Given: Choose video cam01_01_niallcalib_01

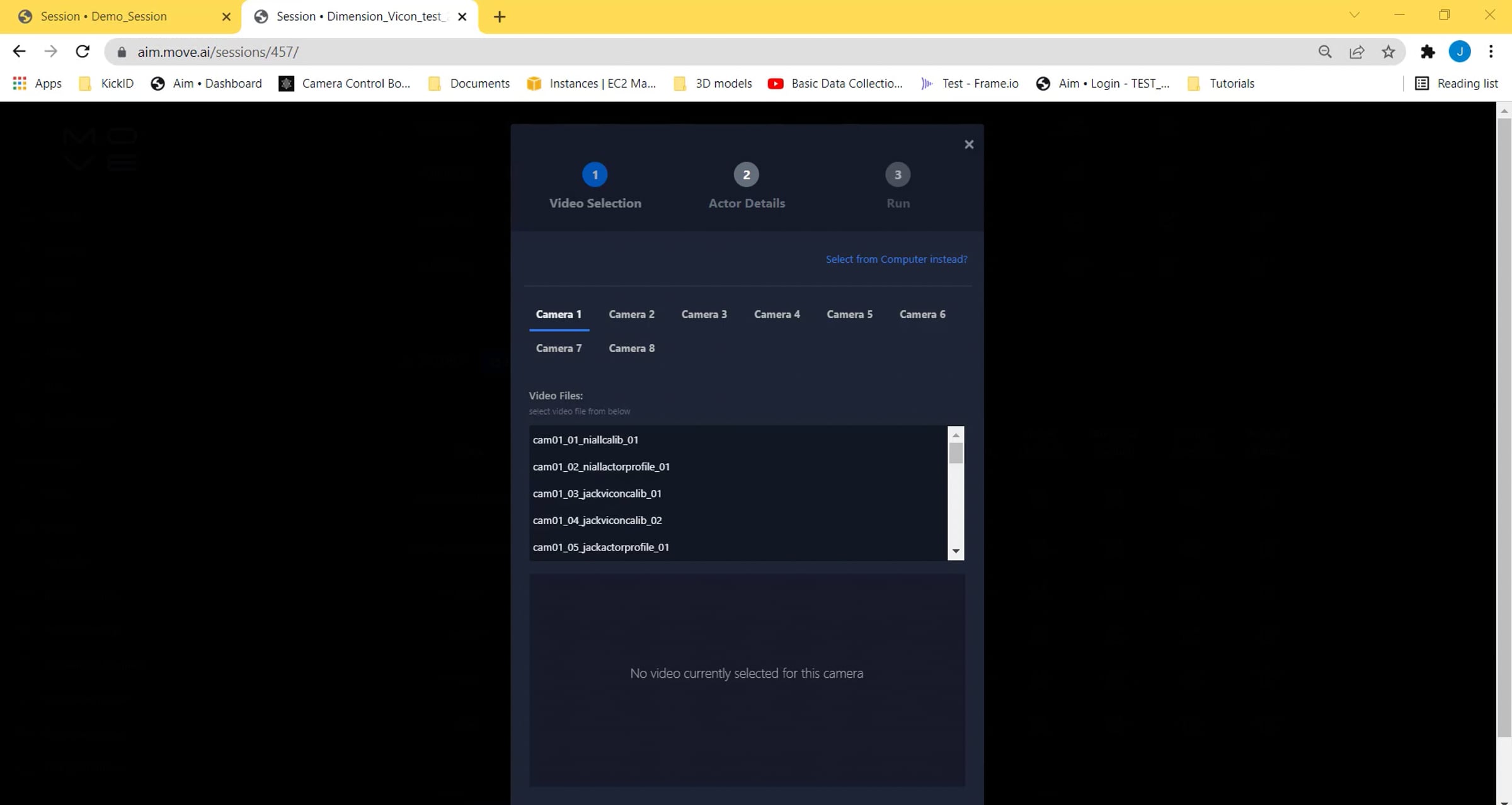Looking at the screenshot, I should (x=585, y=440).
